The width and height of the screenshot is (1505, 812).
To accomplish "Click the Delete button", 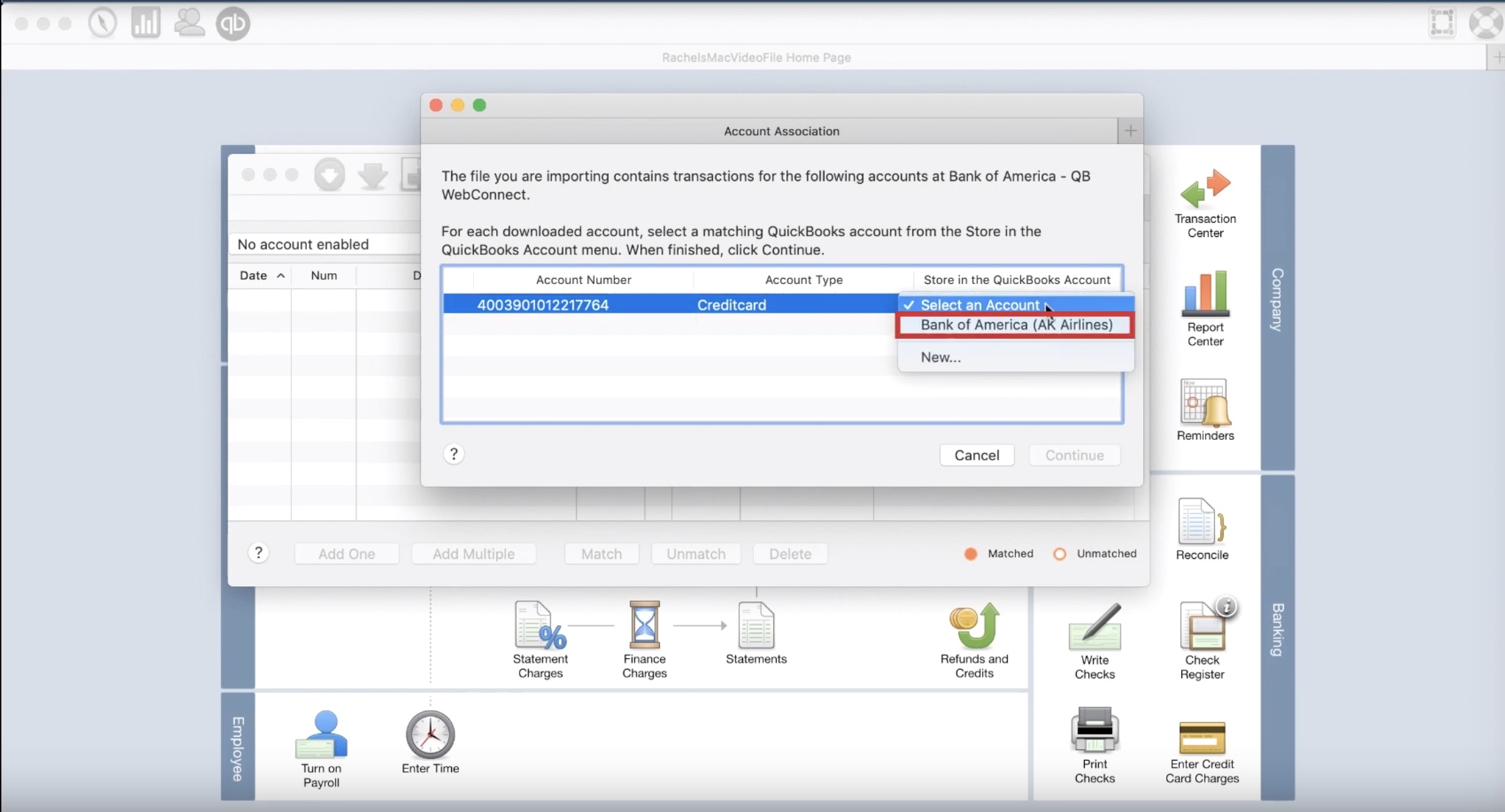I will click(790, 554).
